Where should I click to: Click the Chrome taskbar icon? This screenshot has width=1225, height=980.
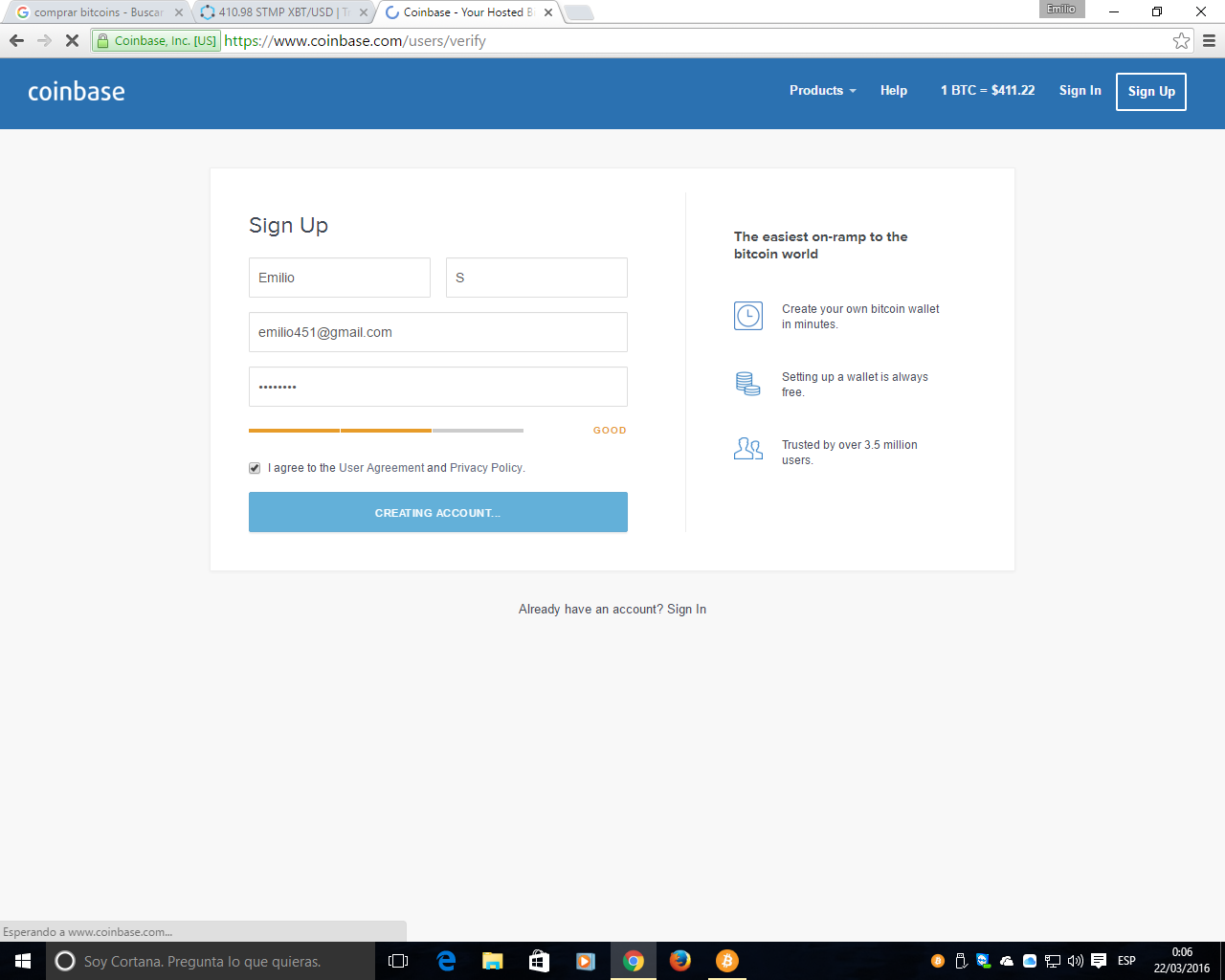click(x=634, y=961)
